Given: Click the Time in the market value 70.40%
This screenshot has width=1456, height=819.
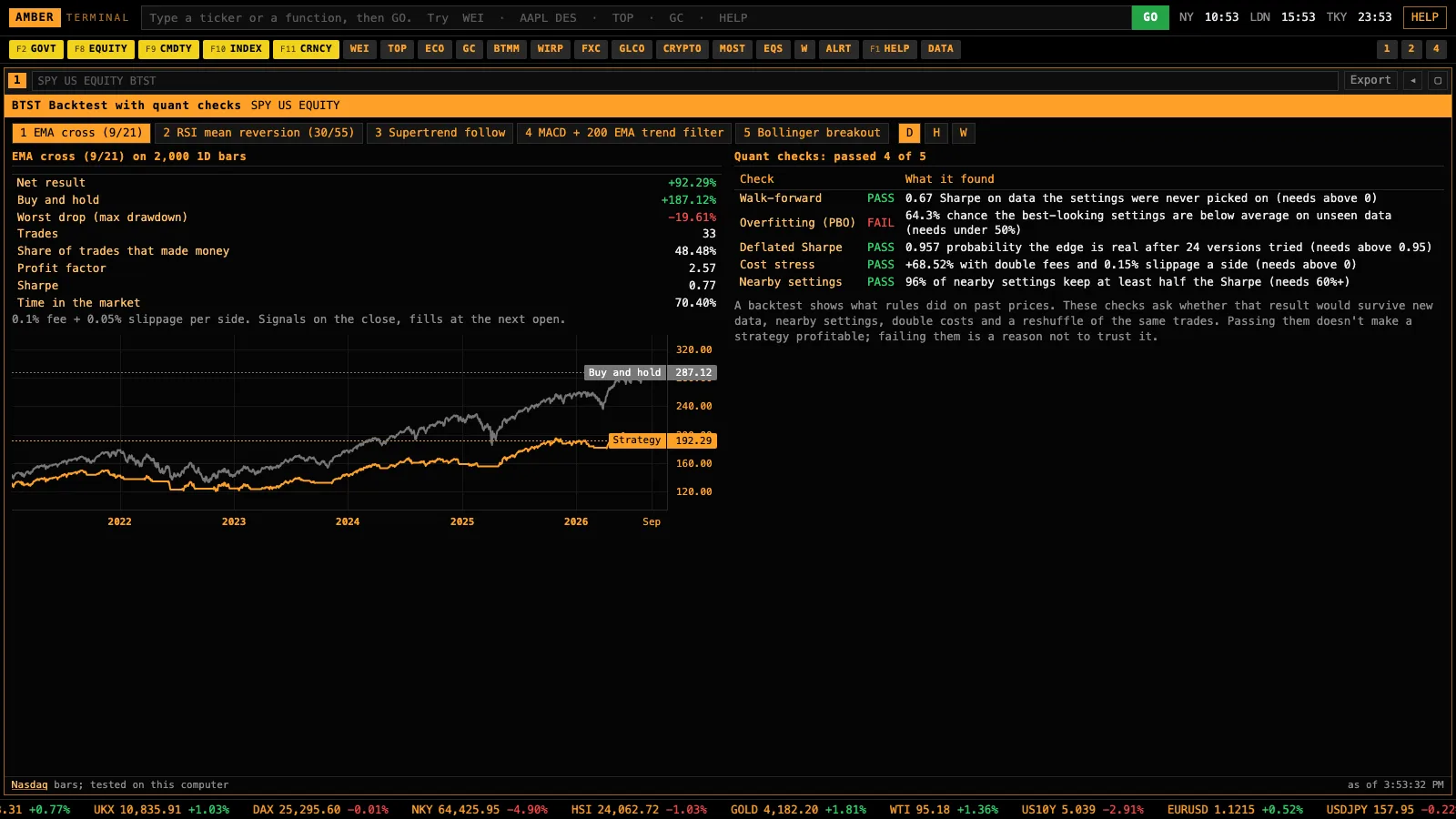Looking at the screenshot, I should click(695, 303).
